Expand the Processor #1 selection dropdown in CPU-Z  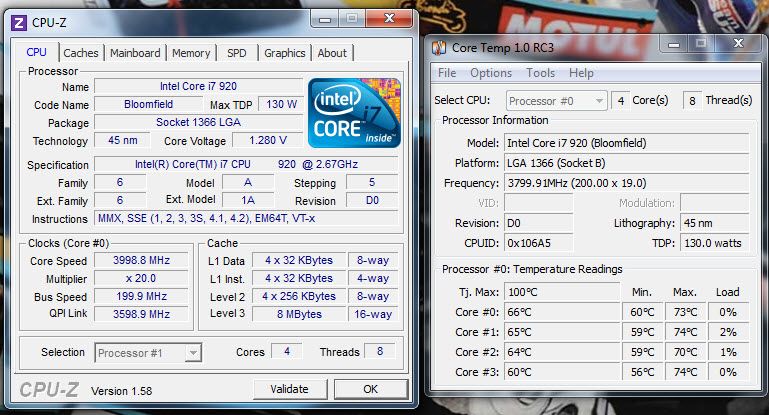(x=193, y=353)
